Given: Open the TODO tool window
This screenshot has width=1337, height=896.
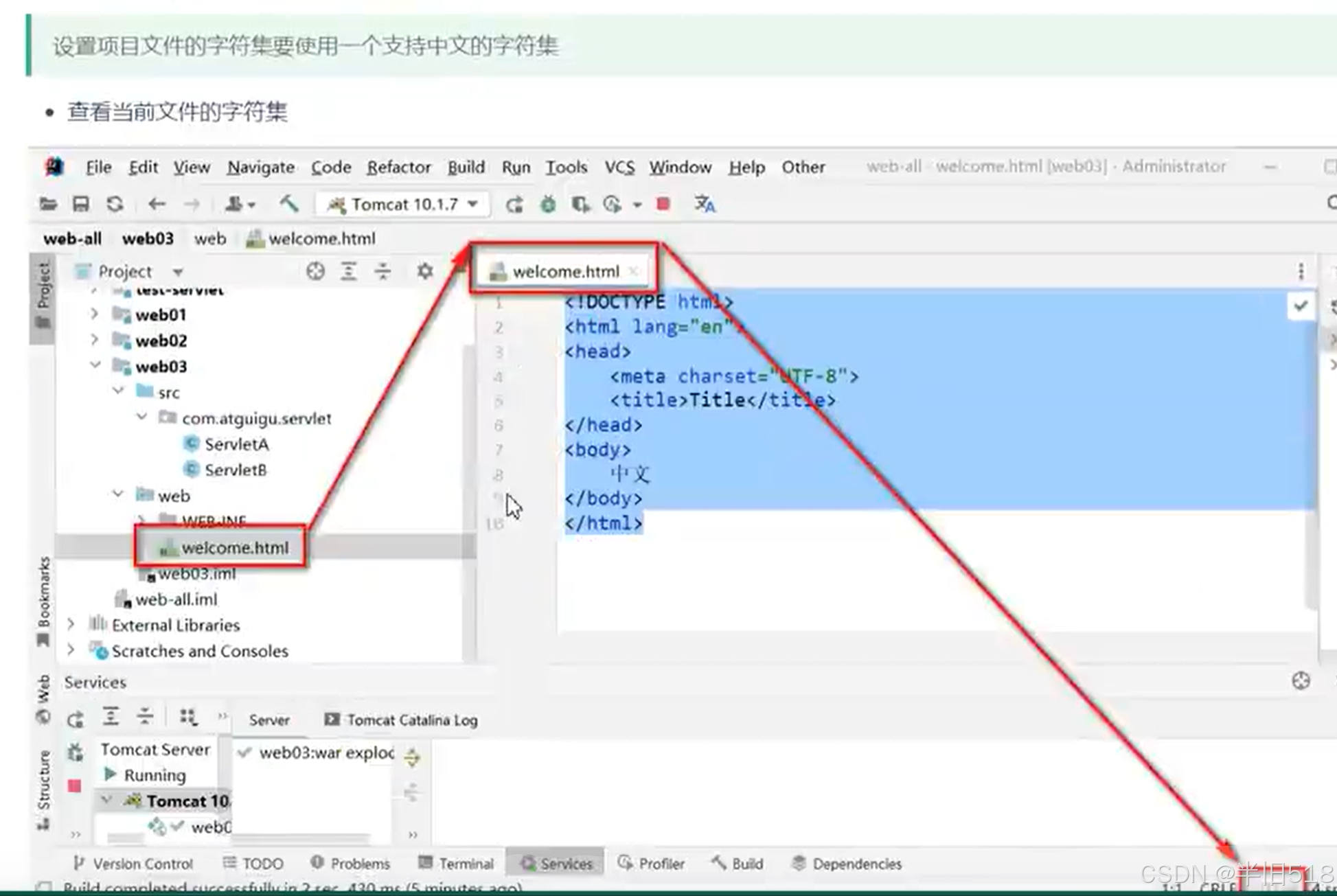Looking at the screenshot, I should pyautogui.click(x=253, y=863).
